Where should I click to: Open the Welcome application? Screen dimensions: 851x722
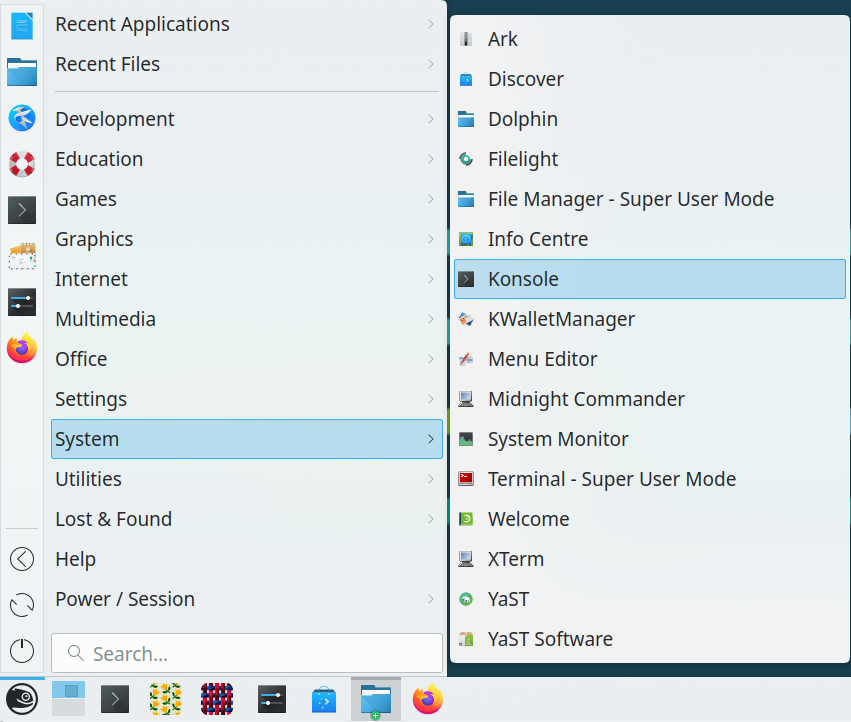click(650, 519)
